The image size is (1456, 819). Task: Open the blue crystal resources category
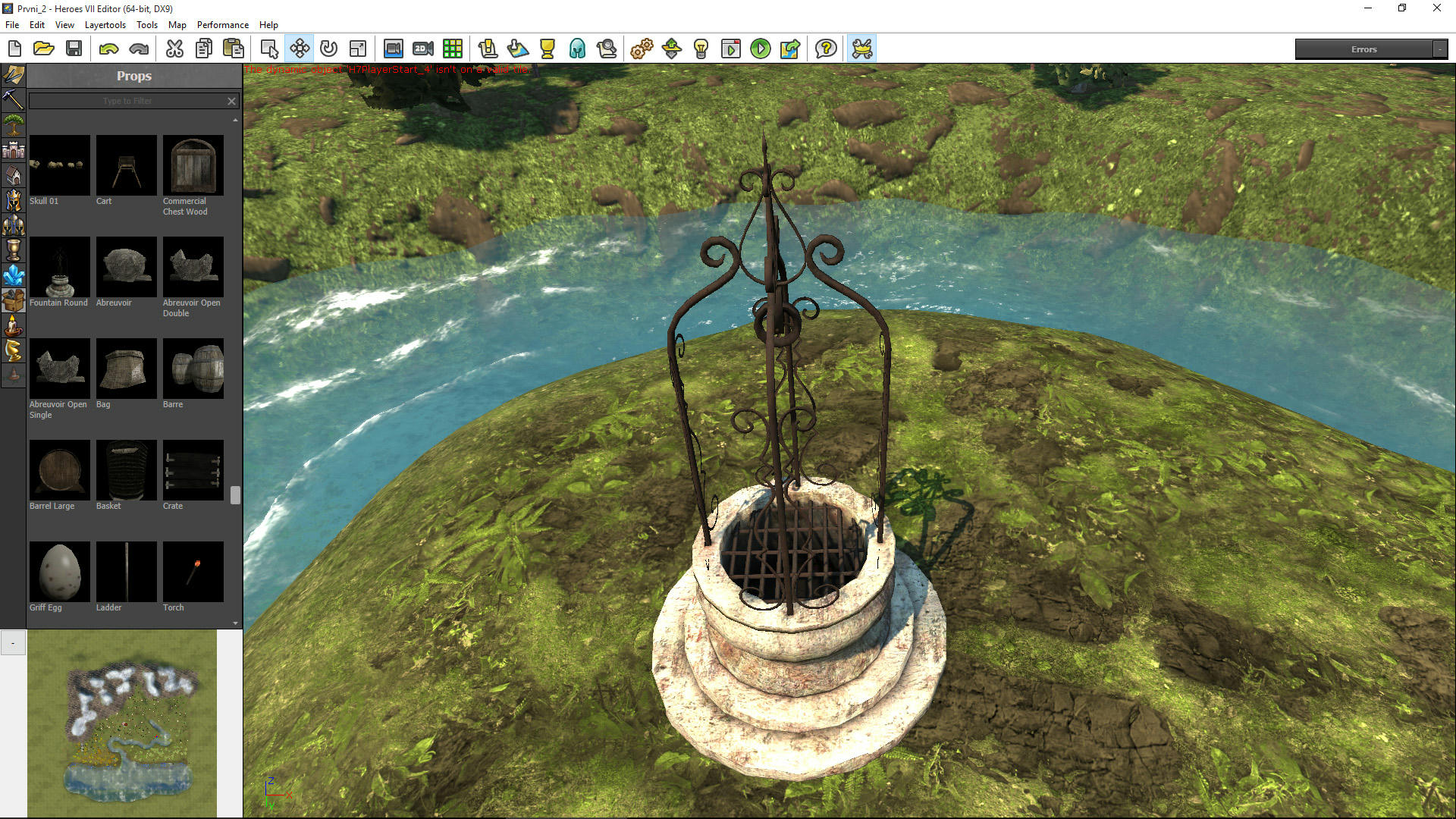pyautogui.click(x=13, y=275)
